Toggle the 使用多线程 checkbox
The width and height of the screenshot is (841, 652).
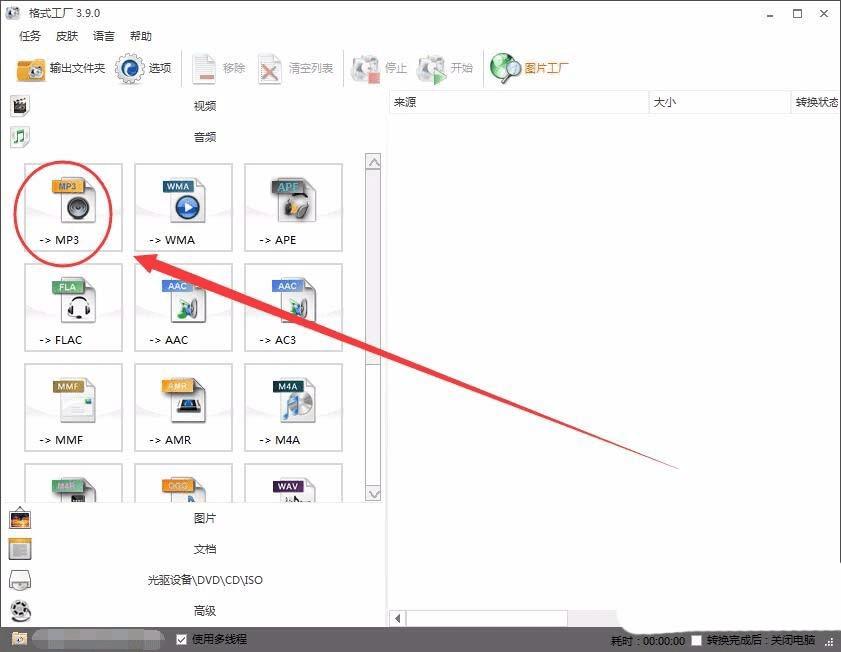[181, 639]
